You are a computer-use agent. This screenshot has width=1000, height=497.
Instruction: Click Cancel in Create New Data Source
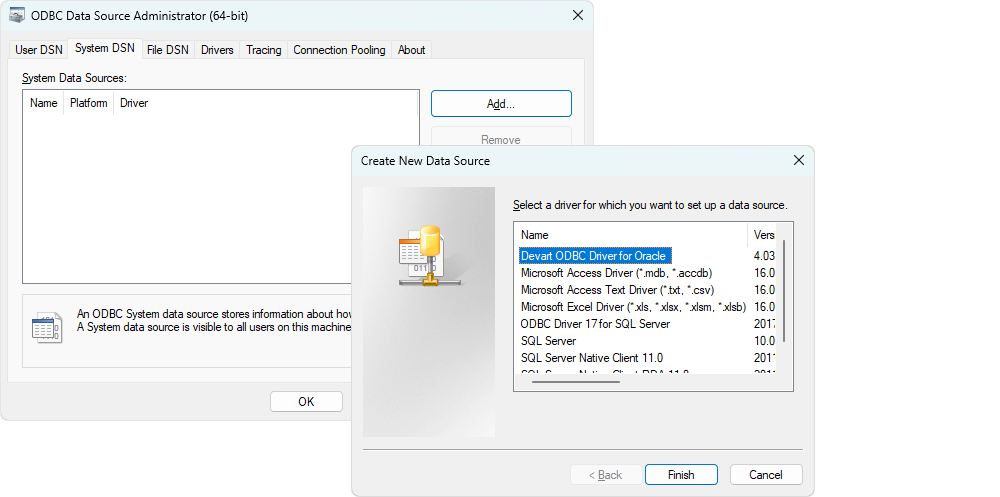[x=766, y=475]
